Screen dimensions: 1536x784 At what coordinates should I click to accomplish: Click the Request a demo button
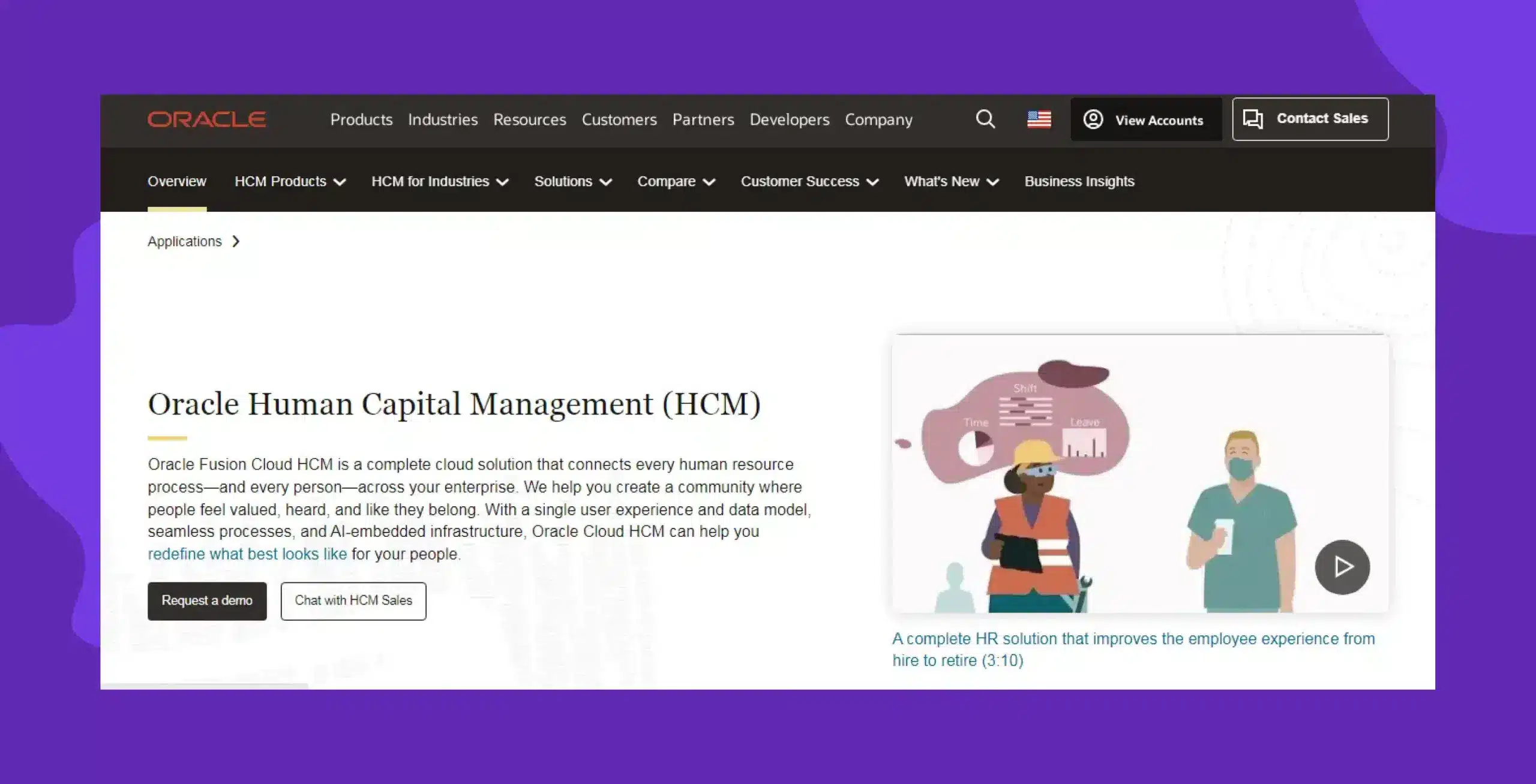207,601
